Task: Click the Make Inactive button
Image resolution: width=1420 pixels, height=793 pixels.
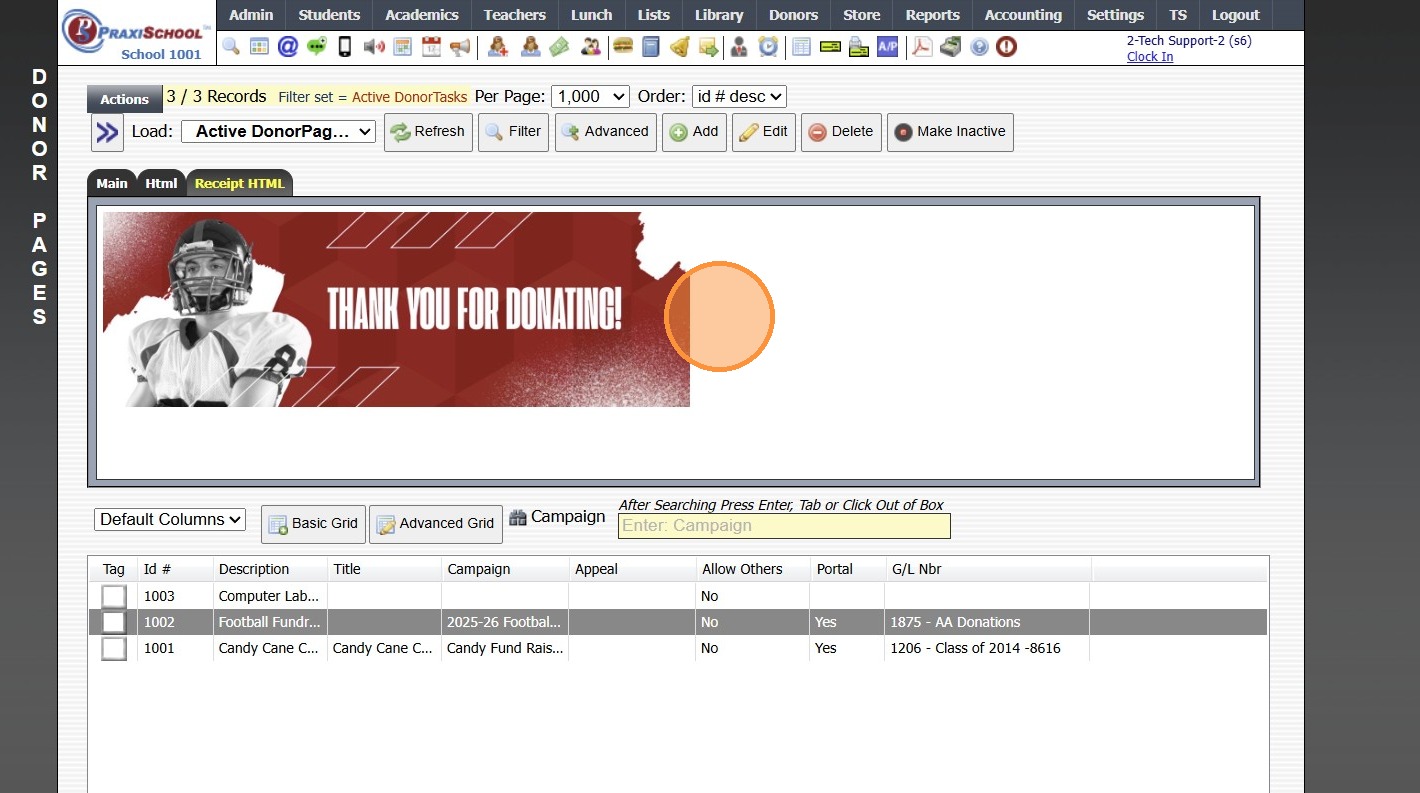Action: click(x=950, y=132)
